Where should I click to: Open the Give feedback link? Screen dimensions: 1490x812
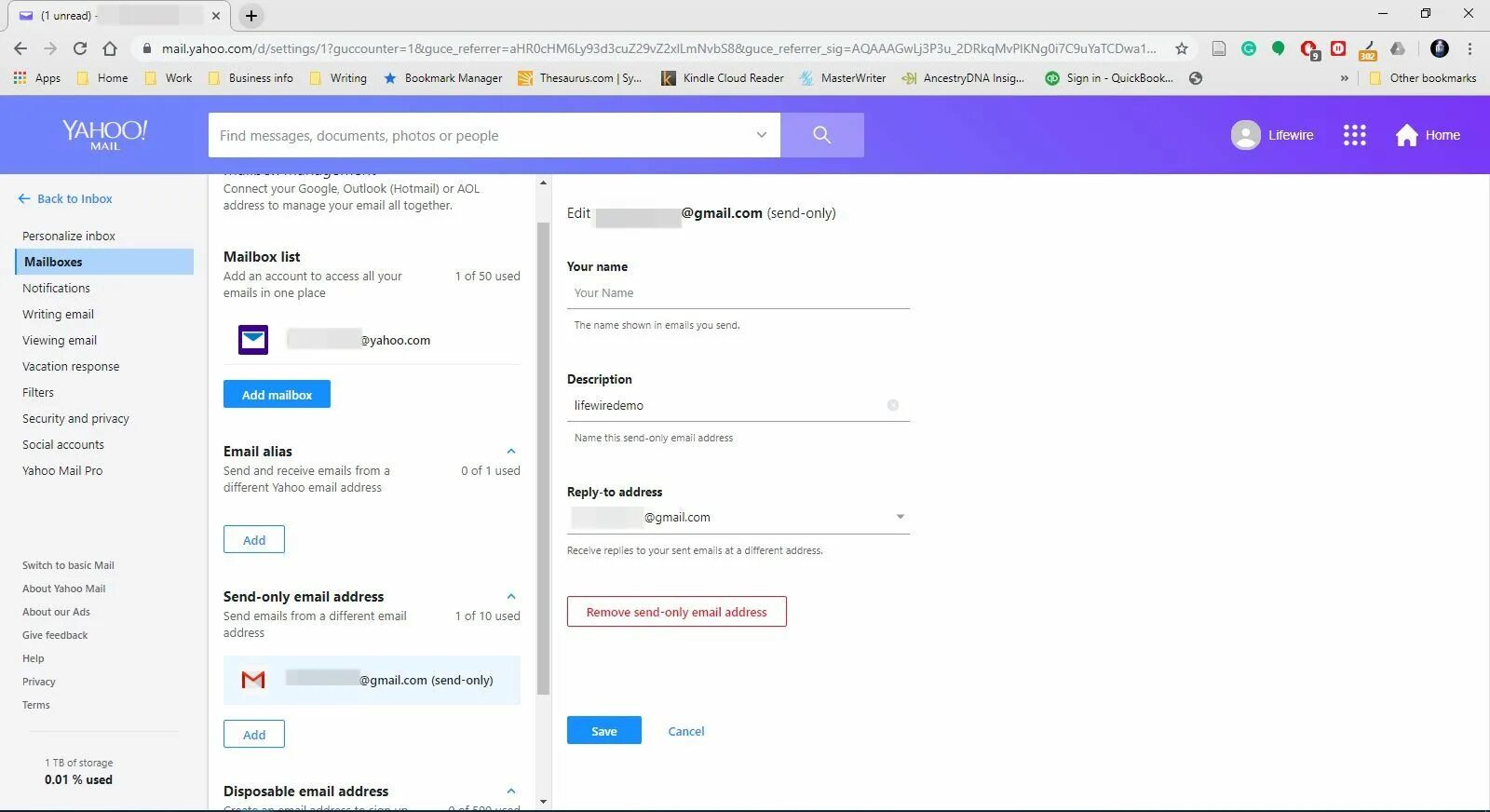55,635
